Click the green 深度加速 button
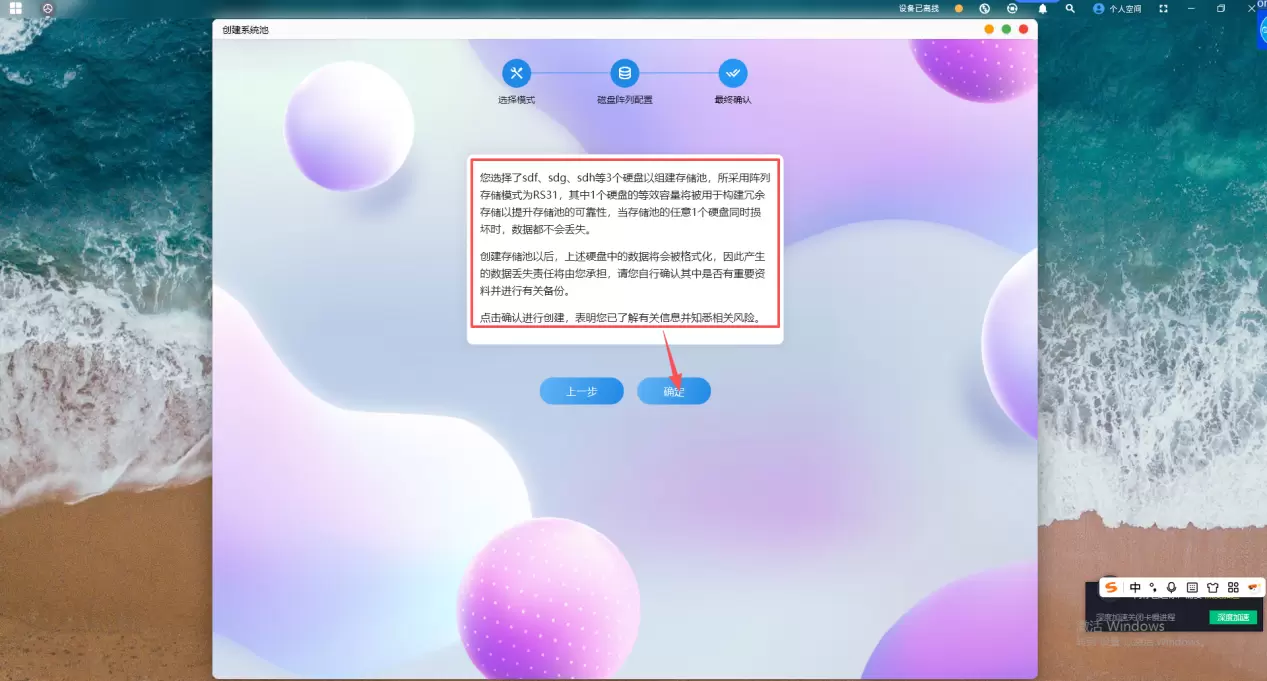Viewport: 1267px width, 681px height. [1232, 617]
